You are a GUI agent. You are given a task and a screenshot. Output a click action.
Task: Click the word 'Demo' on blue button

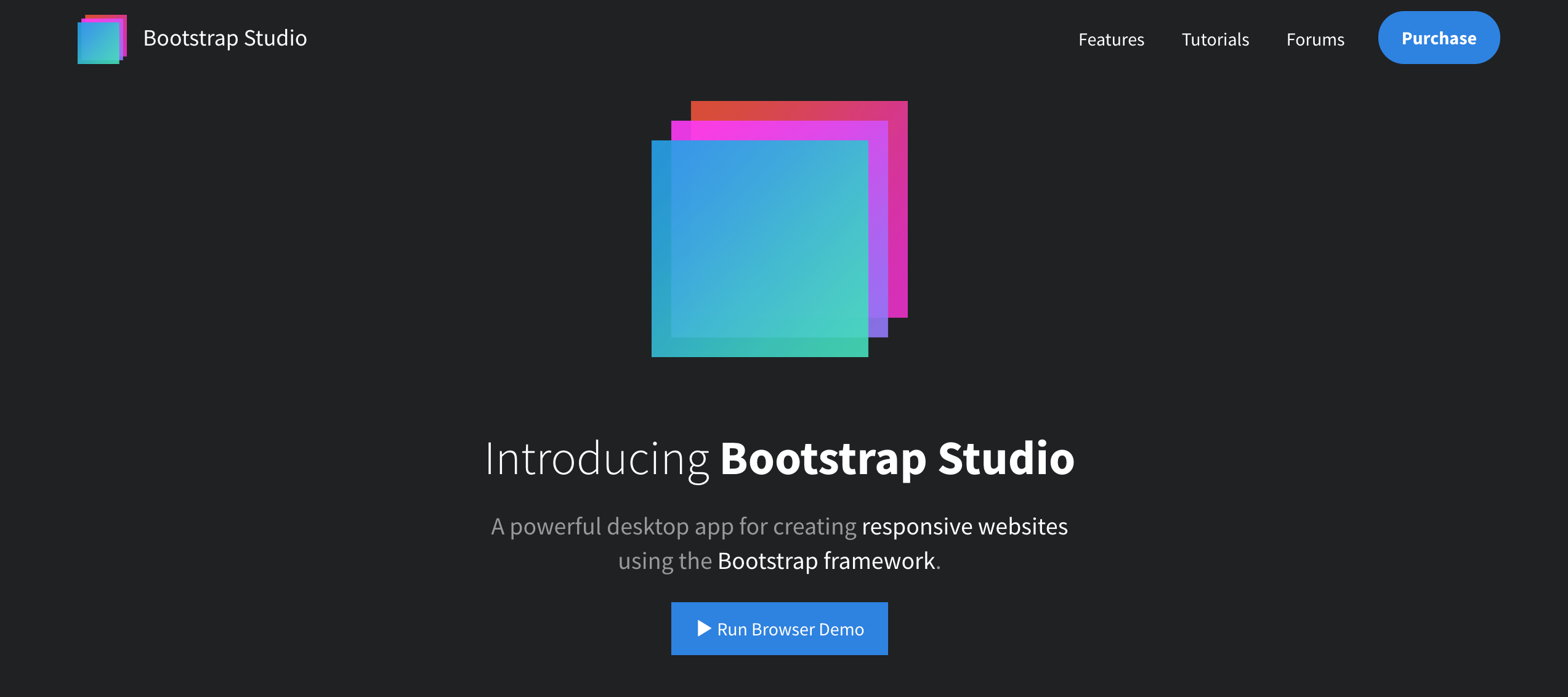click(x=841, y=629)
